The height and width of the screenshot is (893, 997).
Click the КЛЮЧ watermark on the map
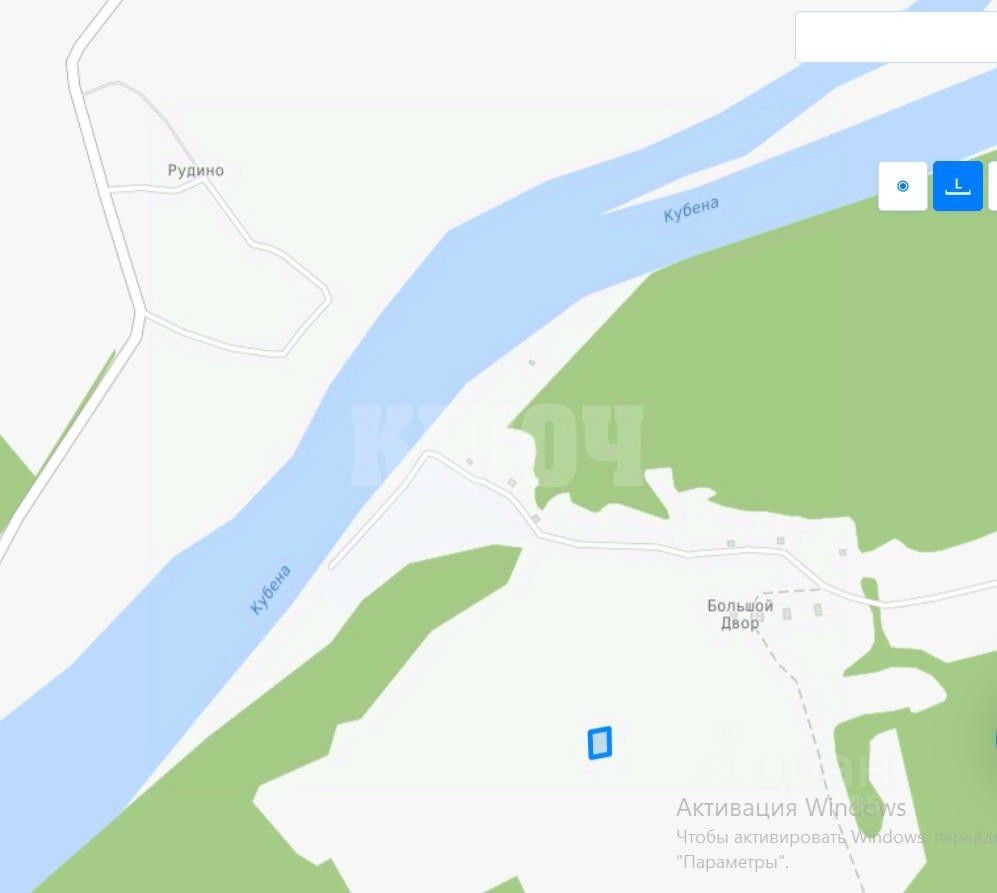pos(497,445)
